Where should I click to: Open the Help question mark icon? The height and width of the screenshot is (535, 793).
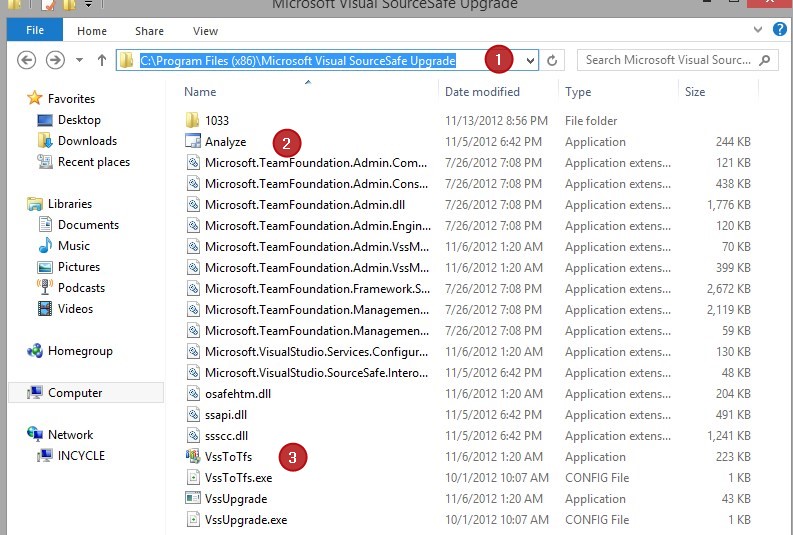[779, 29]
